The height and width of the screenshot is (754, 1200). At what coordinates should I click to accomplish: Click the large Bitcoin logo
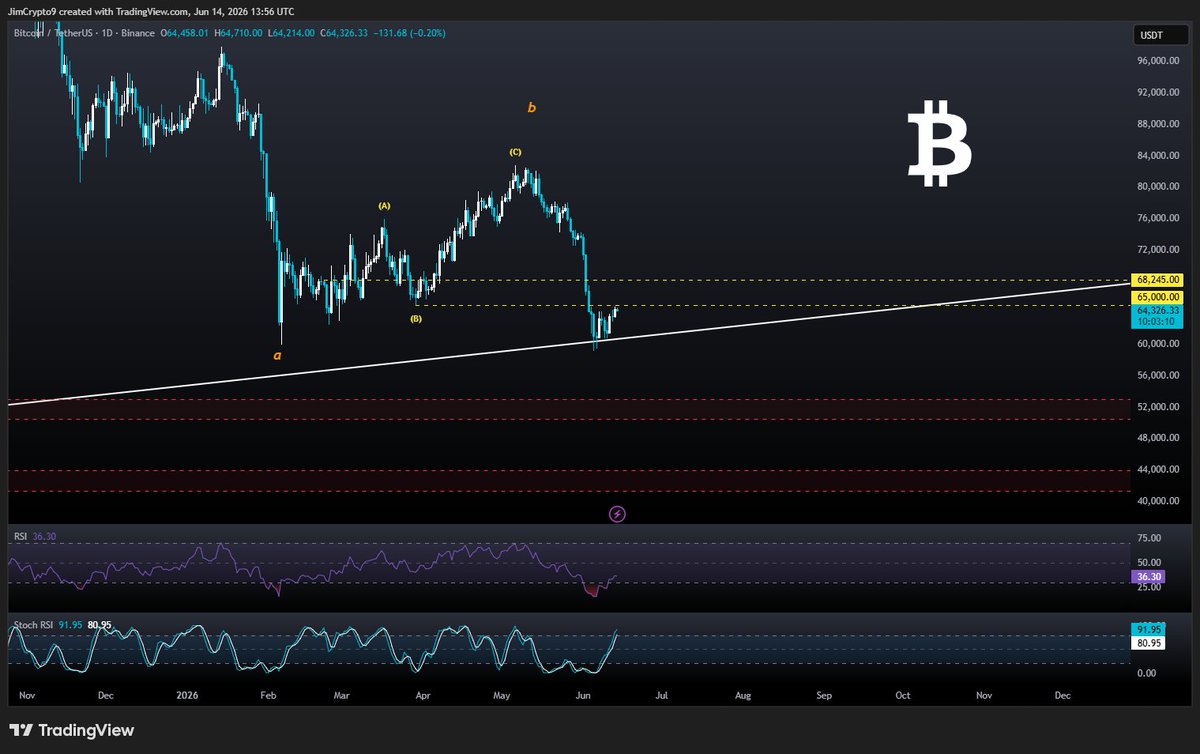(939, 142)
